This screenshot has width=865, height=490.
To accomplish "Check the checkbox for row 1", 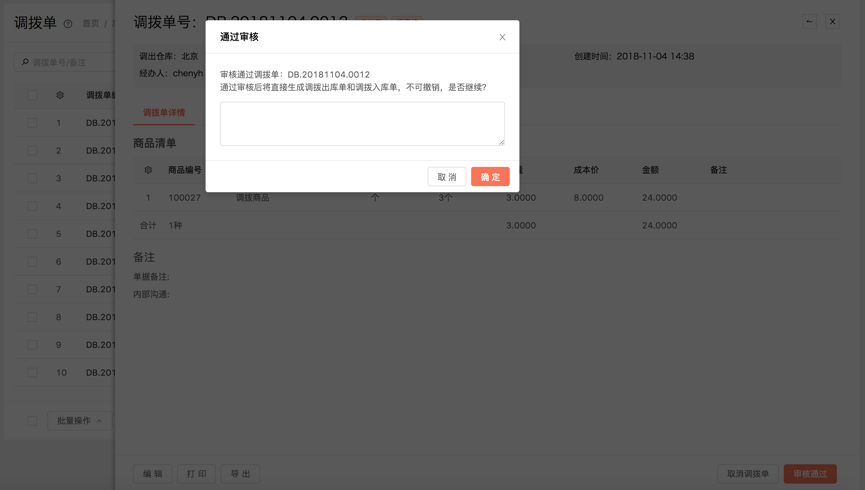I will pos(33,123).
